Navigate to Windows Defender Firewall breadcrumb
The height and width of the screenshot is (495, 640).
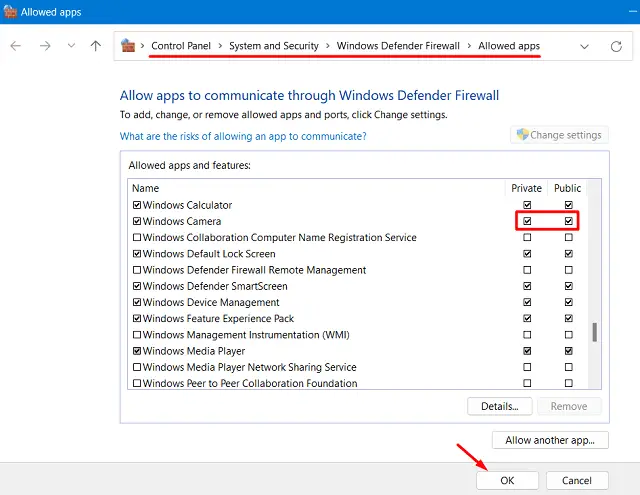point(398,46)
